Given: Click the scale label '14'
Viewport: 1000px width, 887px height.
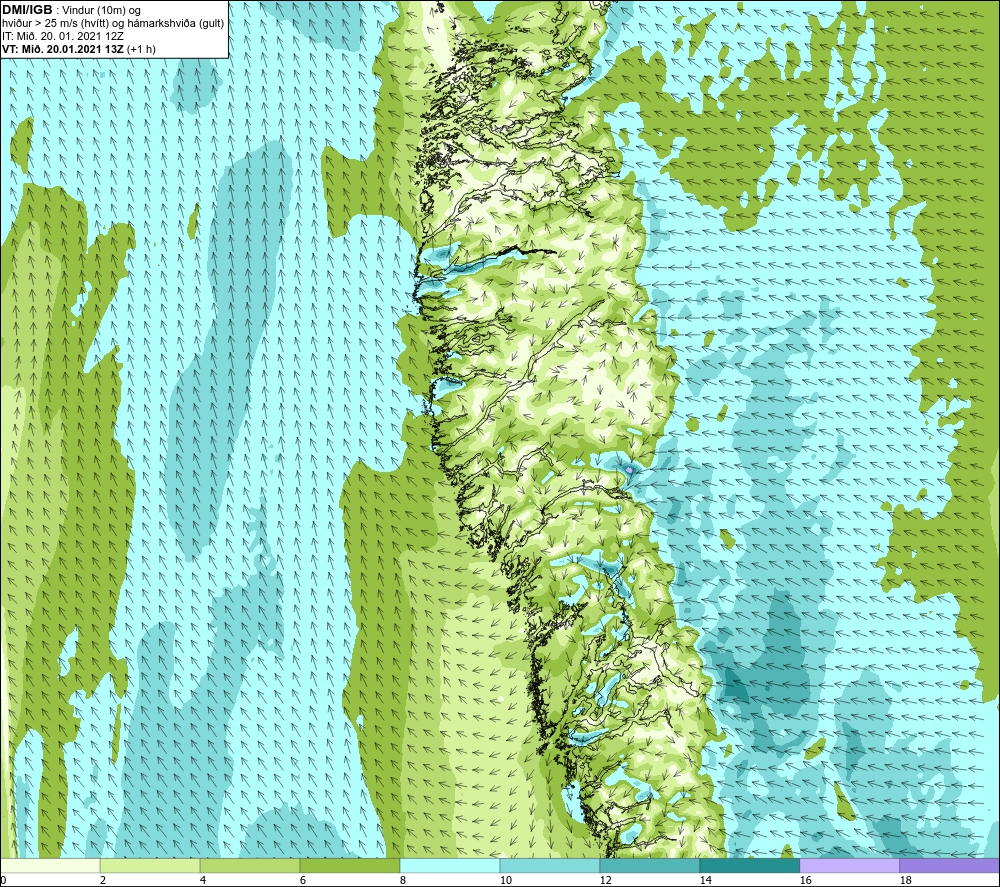Looking at the screenshot, I should click(706, 881).
